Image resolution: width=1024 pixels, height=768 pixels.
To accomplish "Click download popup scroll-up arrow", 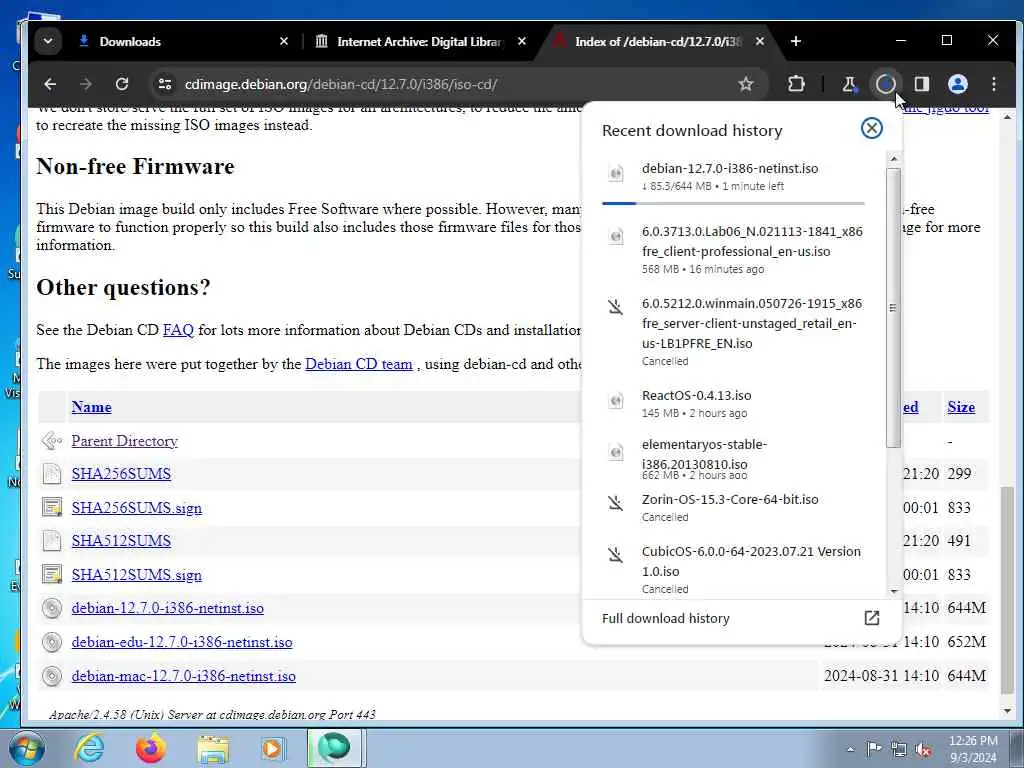I will click(x=893, y=159).
